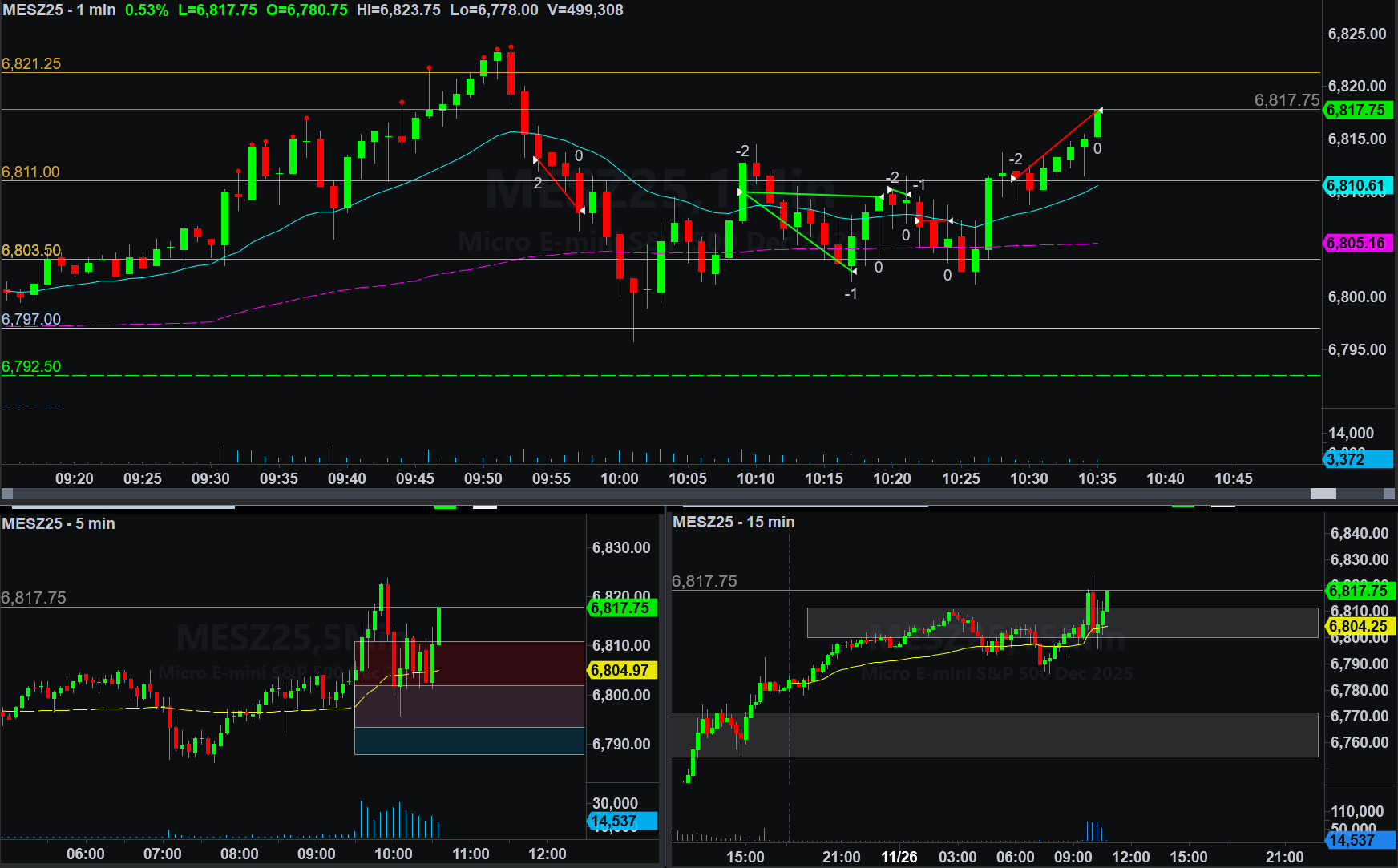Click left end button of the chart scrollbar
This screenshot has height=868, width=1398.
tap(7, 494)
